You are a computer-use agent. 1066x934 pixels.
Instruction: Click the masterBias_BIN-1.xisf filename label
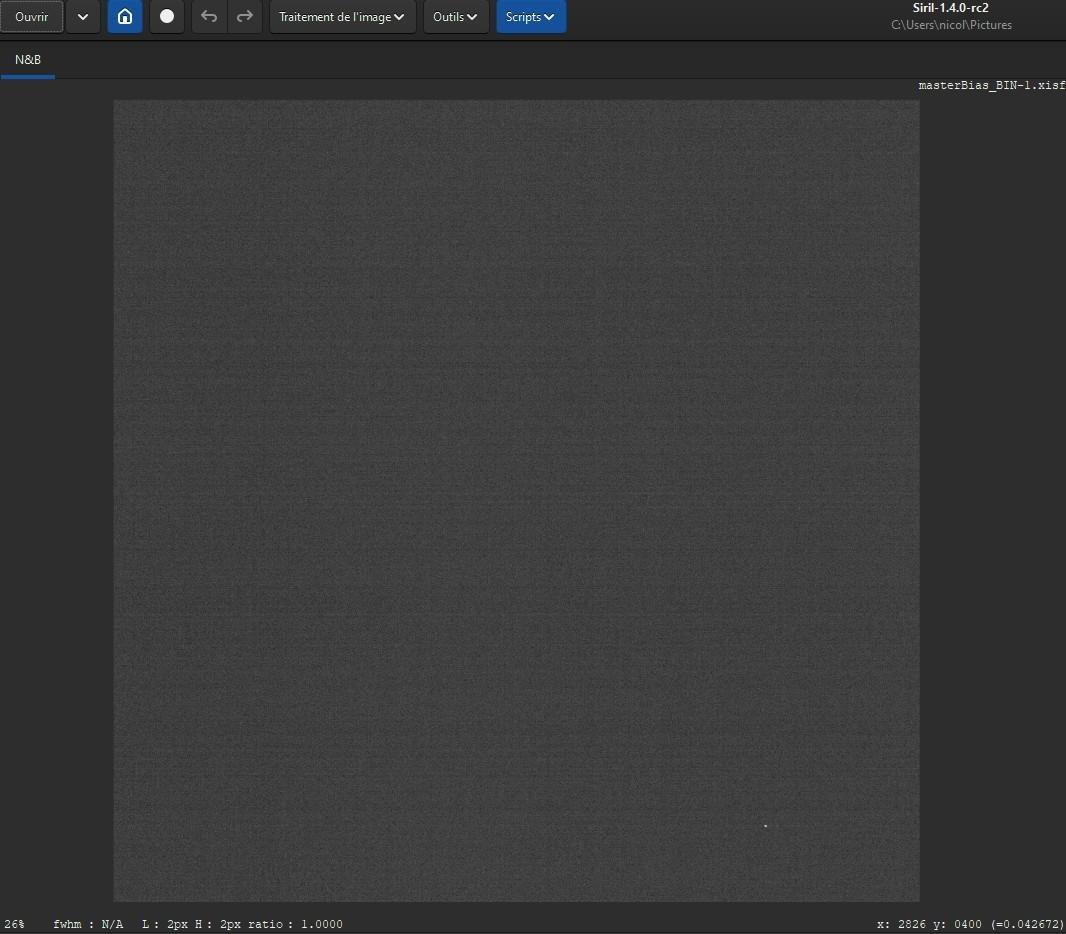(x=991, y=86)
